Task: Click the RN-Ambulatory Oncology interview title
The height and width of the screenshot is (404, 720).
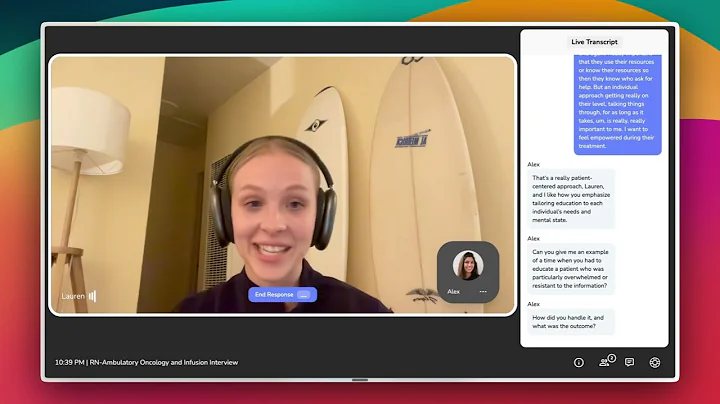Action: pos(163,362)
